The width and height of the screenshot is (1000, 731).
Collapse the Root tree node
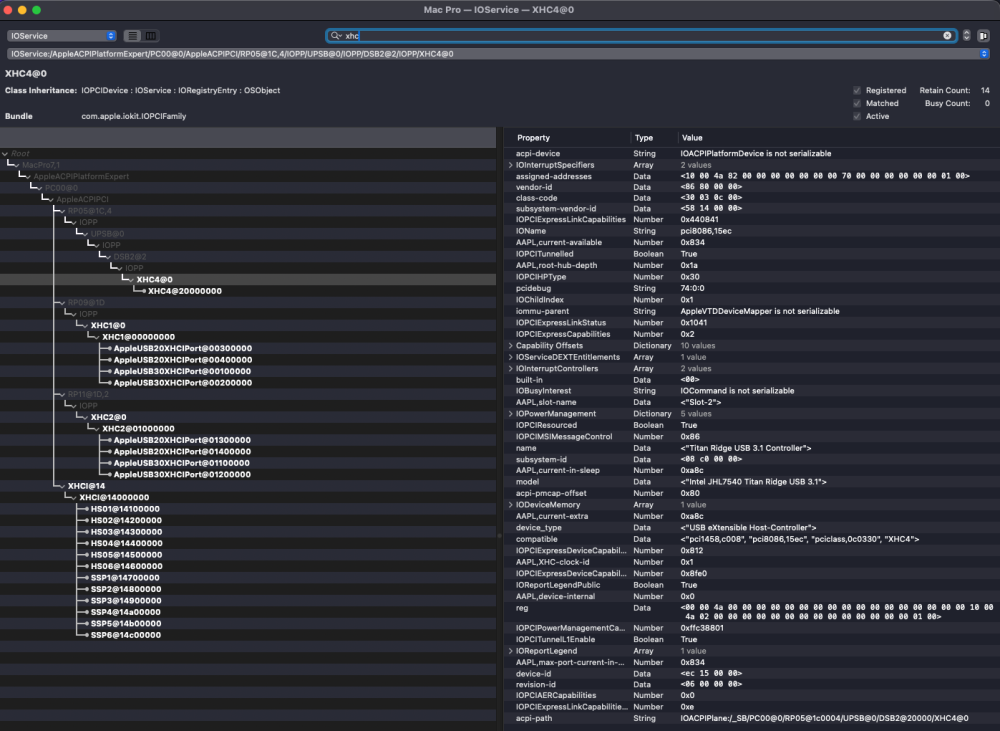[x=5, y=154]
